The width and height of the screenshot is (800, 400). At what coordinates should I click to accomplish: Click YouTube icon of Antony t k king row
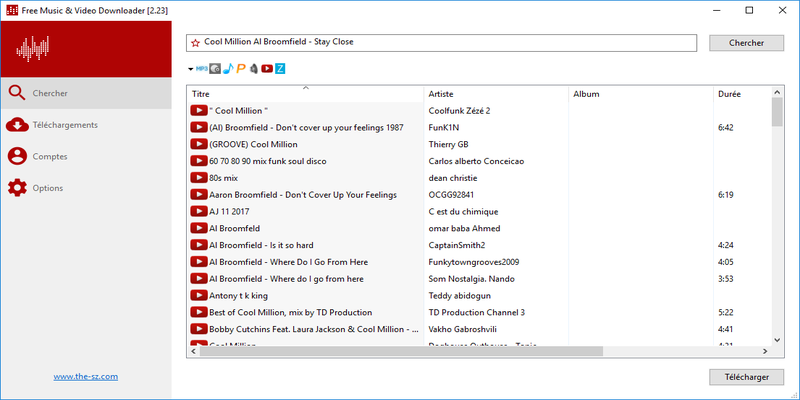coord(198,295)
